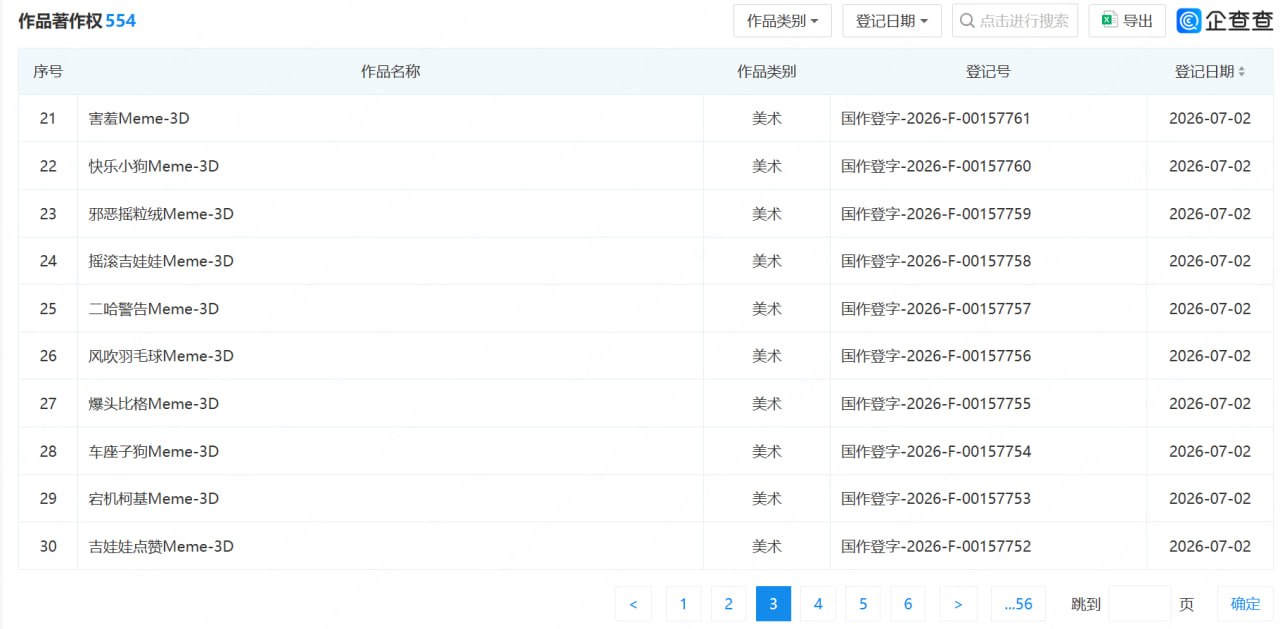Open the 登记日期 filter dropdown
Image resolution: width=1280 pixels, height=629 pixels.
pos(892,21)
